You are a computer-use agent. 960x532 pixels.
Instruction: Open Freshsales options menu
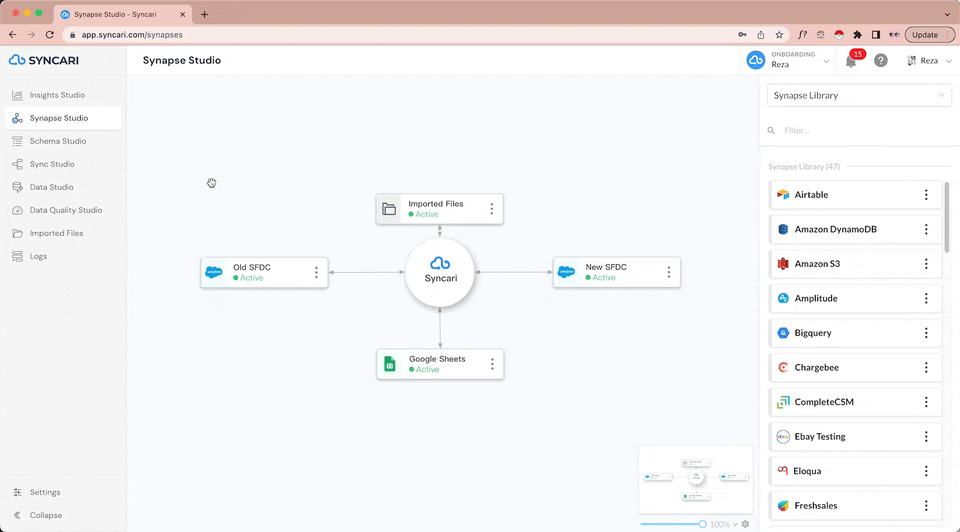(926, 506)
